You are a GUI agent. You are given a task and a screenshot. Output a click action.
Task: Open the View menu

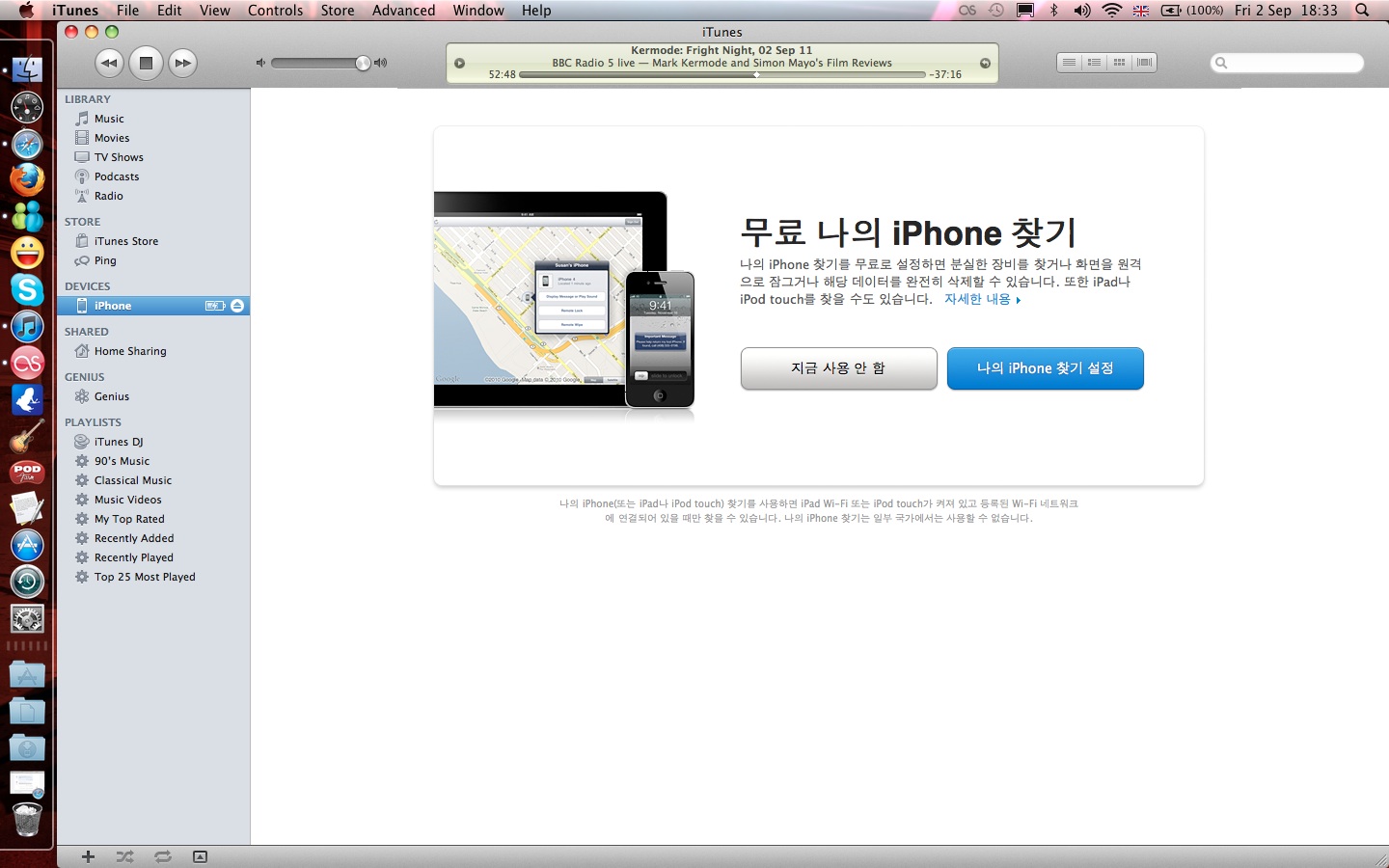[x=214, y=11]
